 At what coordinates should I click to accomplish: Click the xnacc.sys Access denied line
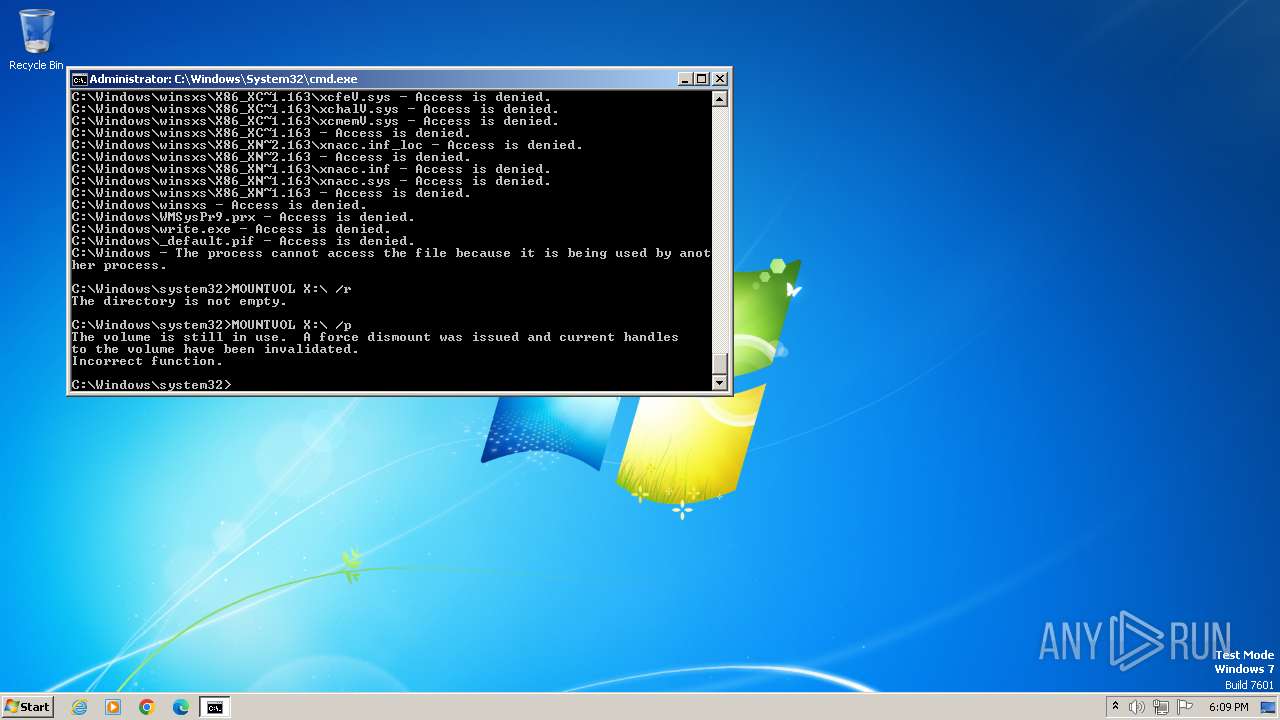point(311,181)
